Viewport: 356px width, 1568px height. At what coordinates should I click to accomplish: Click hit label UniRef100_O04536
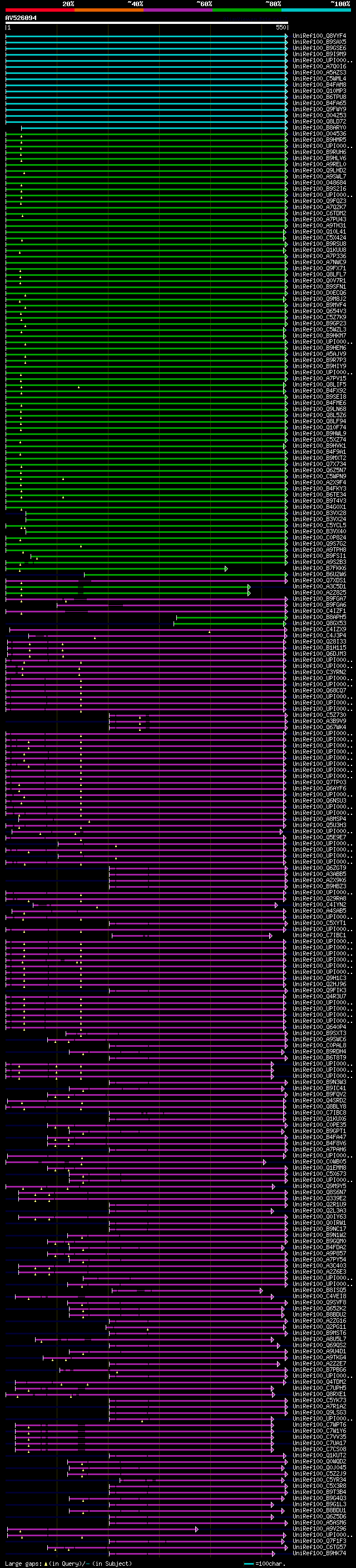click(319, 134)
